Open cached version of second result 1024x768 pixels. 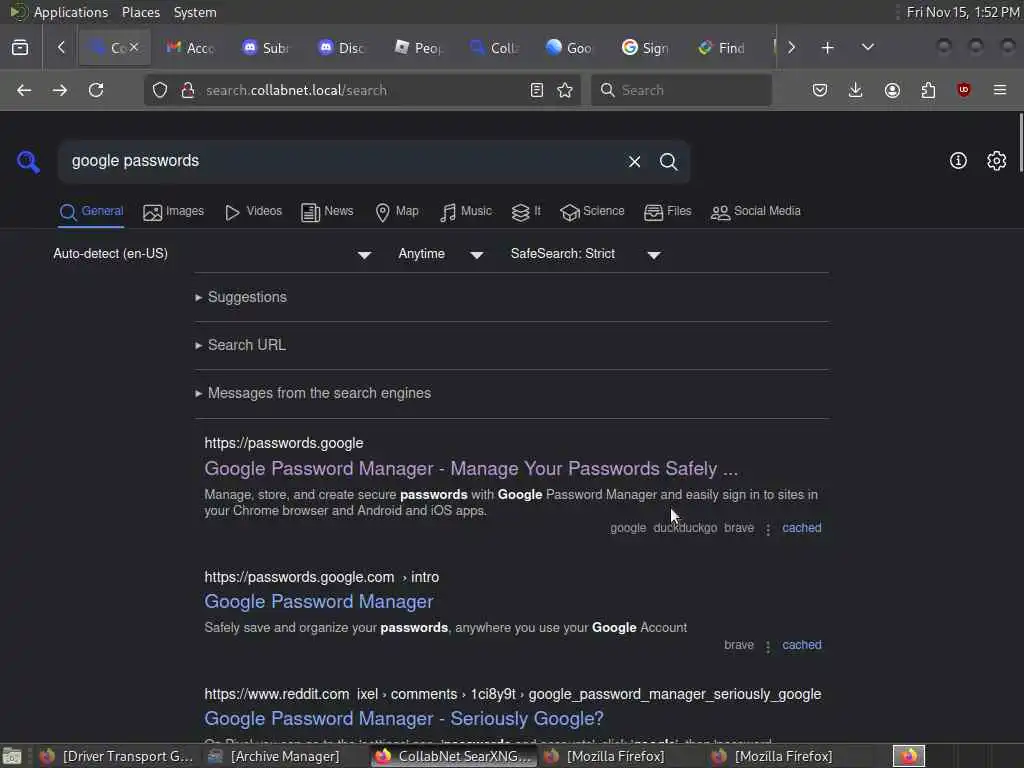[x=801, y=645]
